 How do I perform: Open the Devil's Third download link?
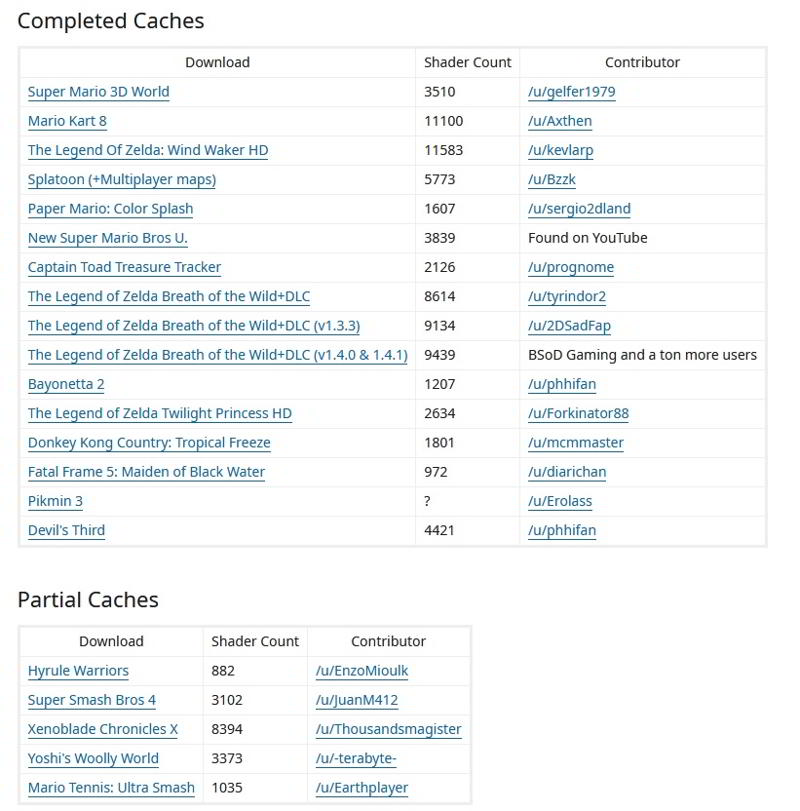66,530
